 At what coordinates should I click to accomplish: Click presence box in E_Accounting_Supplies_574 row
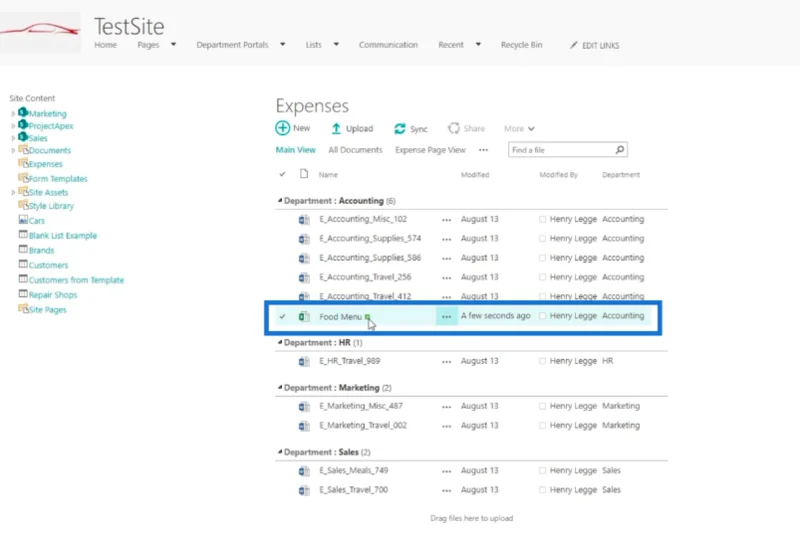542,239
